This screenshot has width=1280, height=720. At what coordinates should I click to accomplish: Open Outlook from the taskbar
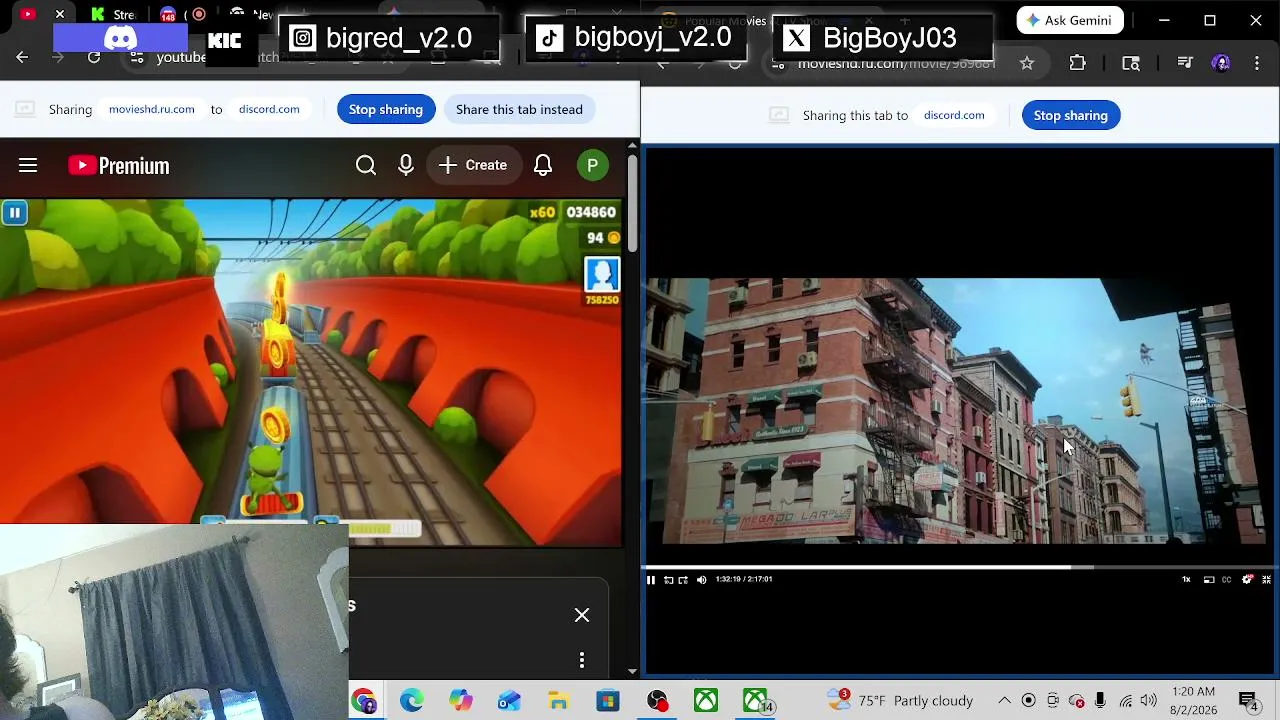pos(510,701)
